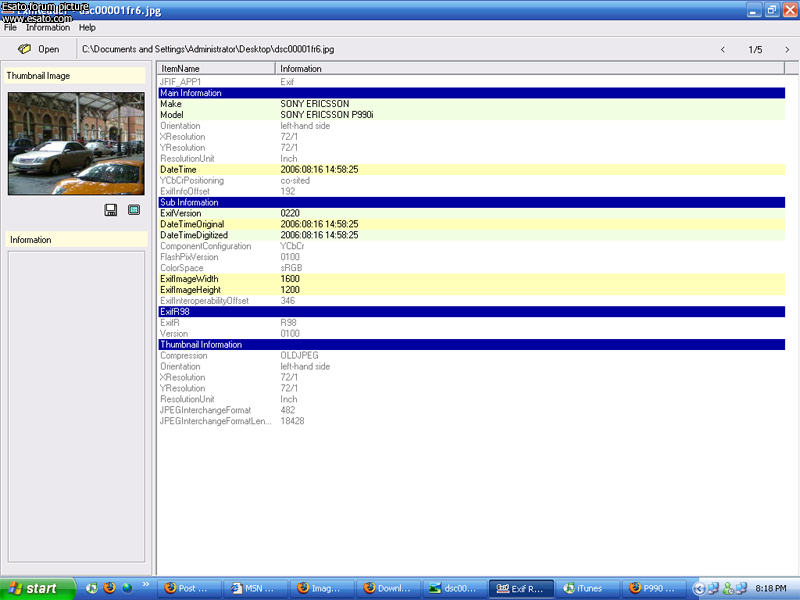Screen dimensions: 800x600
Task: Click the Information column header in the list
Action: (530, 68)
